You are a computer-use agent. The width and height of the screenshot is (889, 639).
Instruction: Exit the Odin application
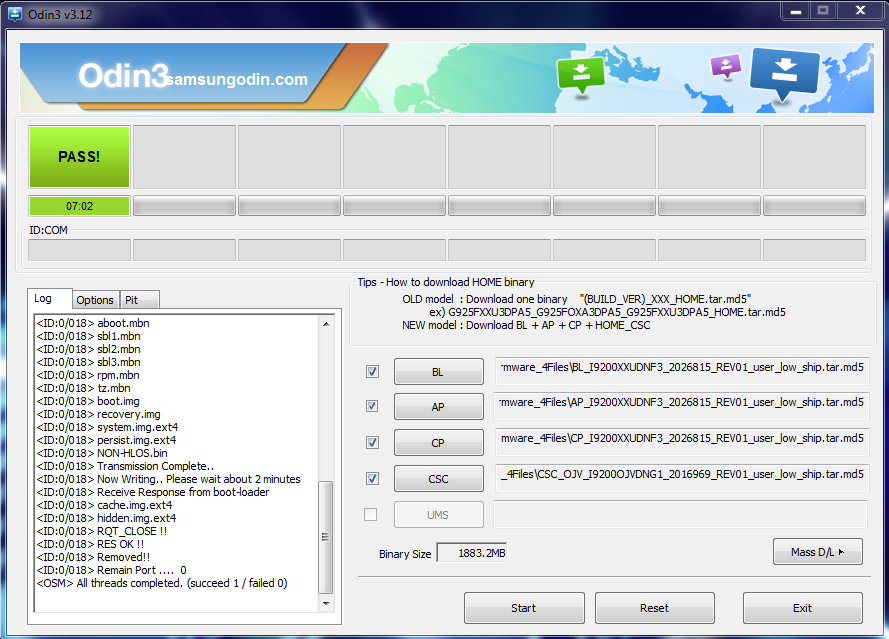(803, 608)
